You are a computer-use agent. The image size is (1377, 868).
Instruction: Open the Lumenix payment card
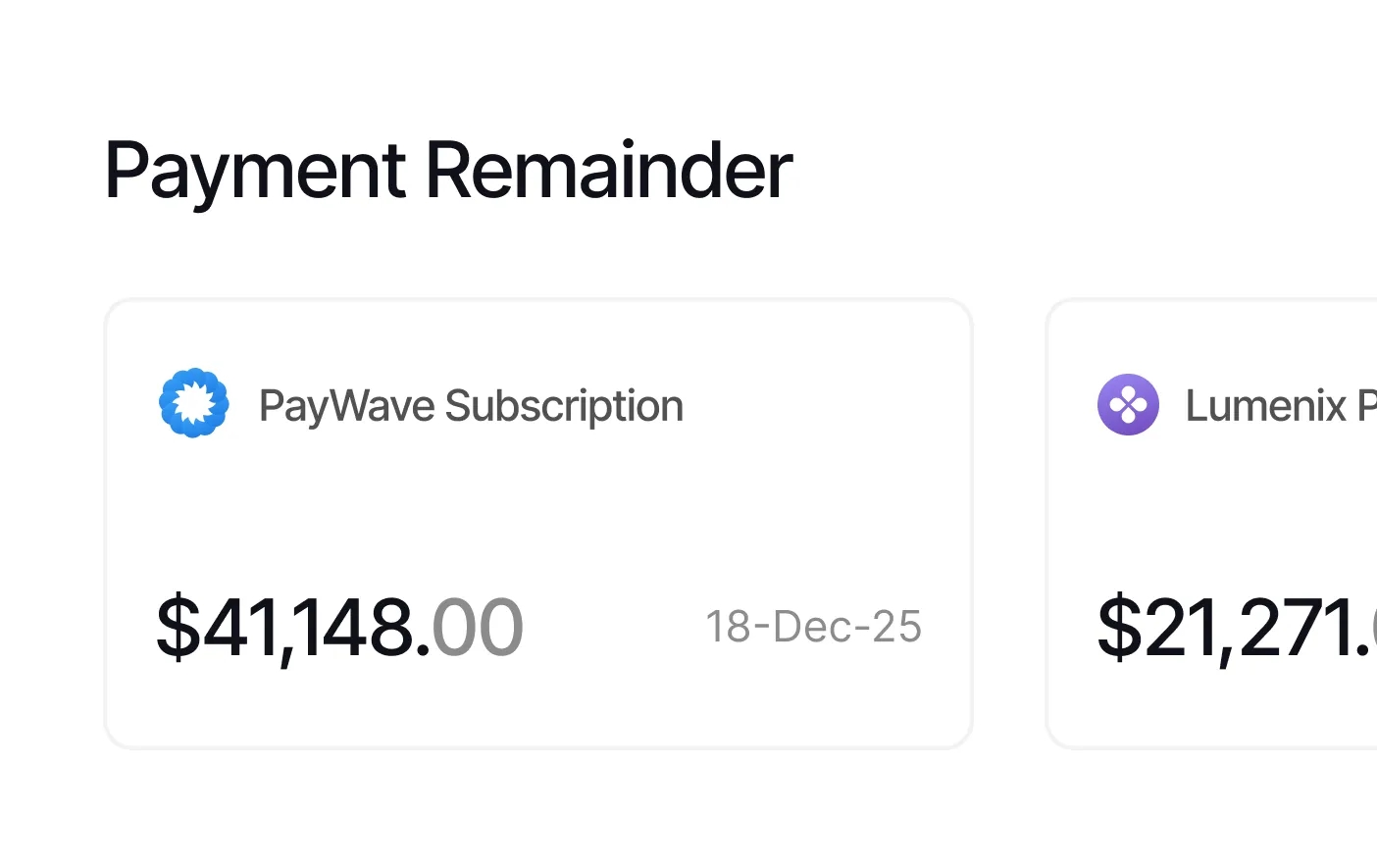click(x=1212, y=524)
